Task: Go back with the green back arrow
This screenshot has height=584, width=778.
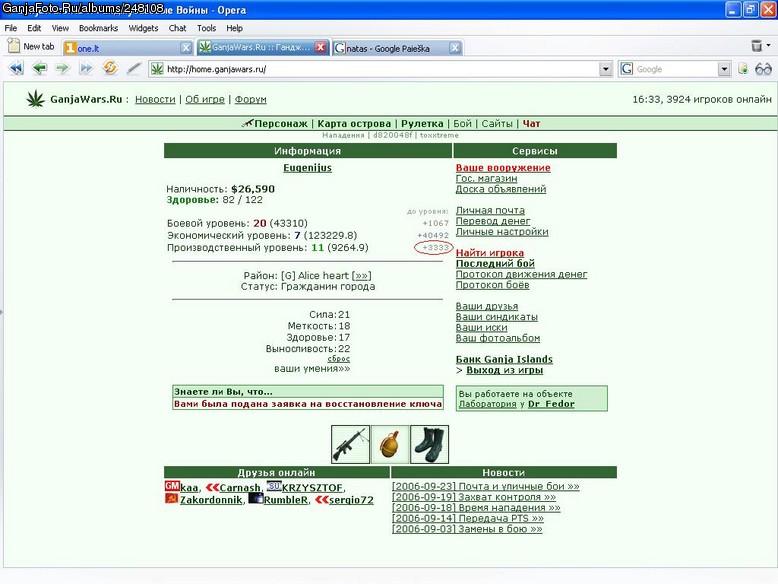Action: click(40, 68)
